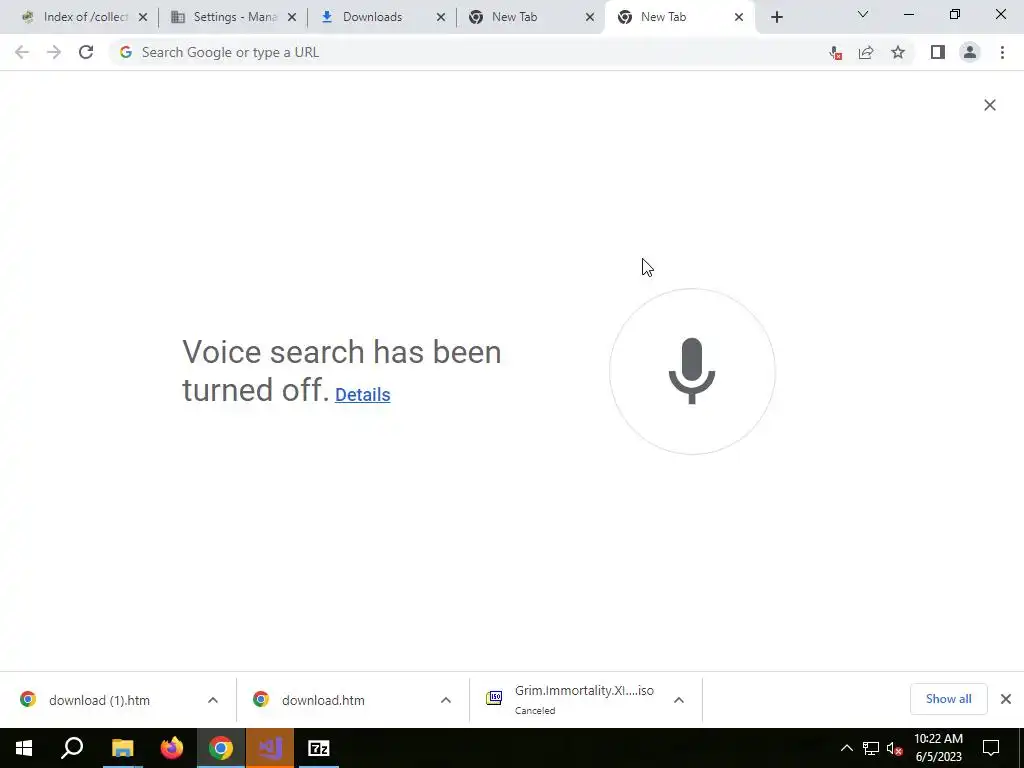Click the Show all downloads button
1024x768 pixels.
(948, 699)
